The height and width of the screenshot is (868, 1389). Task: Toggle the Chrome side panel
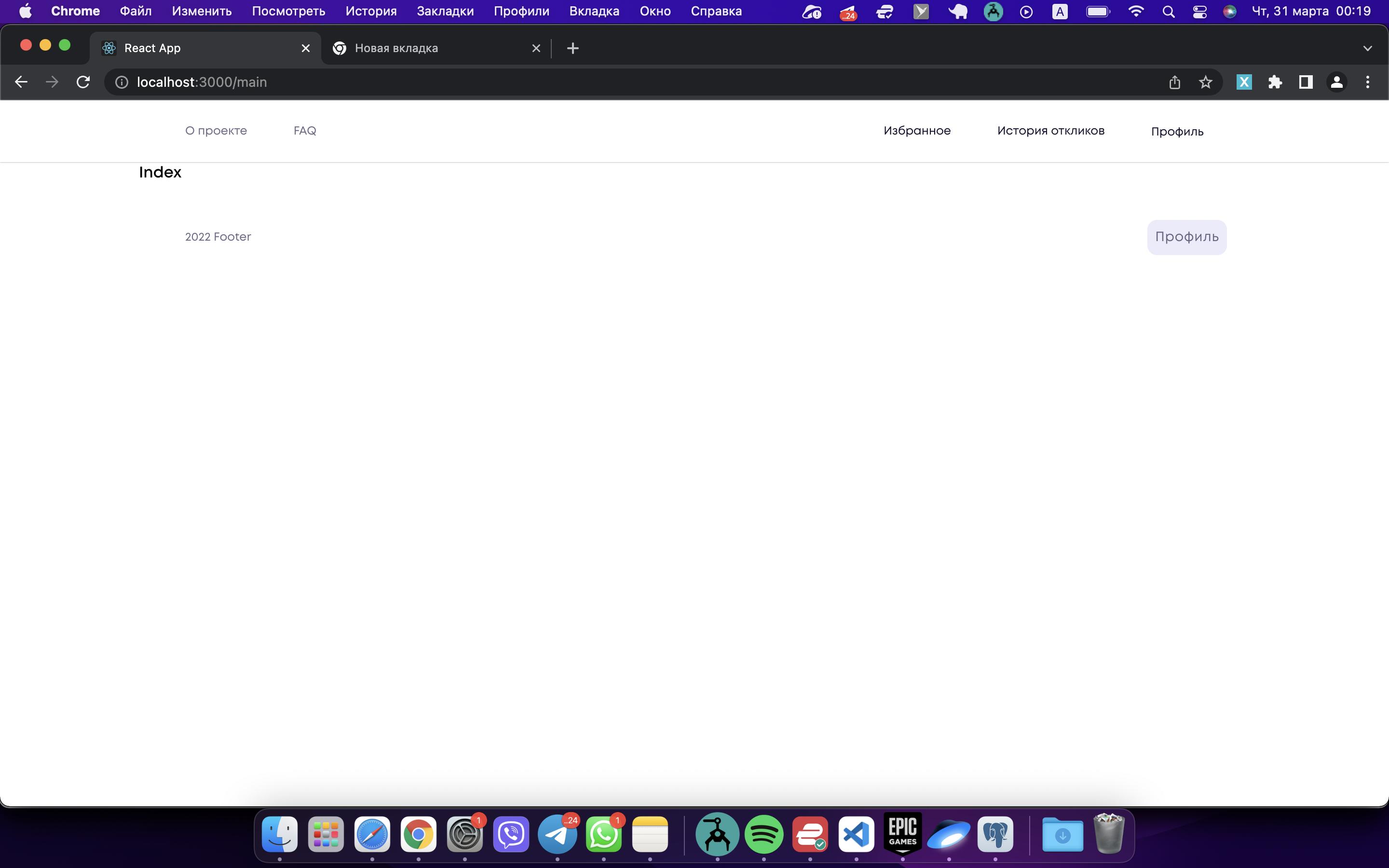click(x=1306, y=82)
